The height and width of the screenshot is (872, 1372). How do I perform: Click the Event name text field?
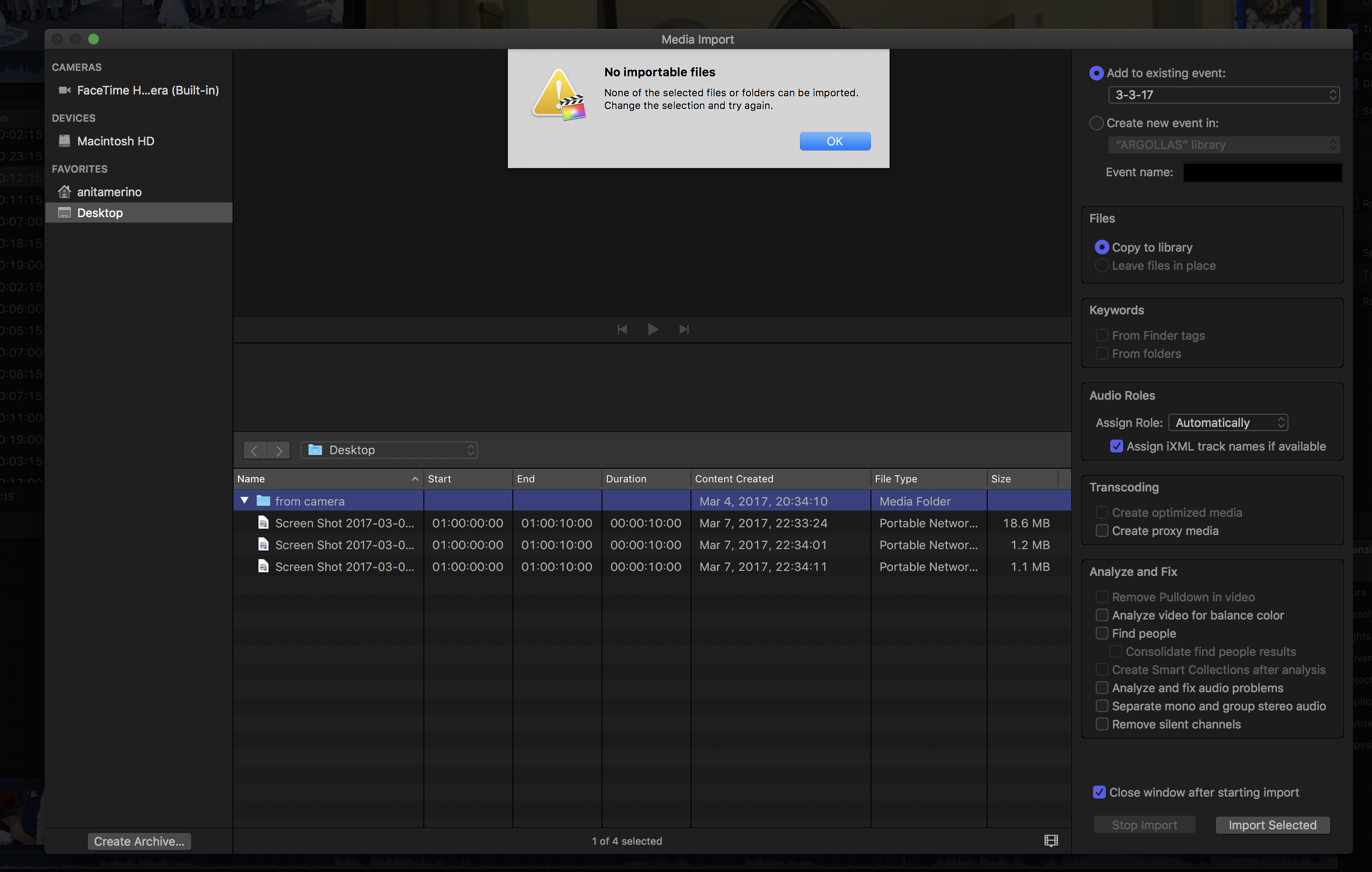(1262, 172)
